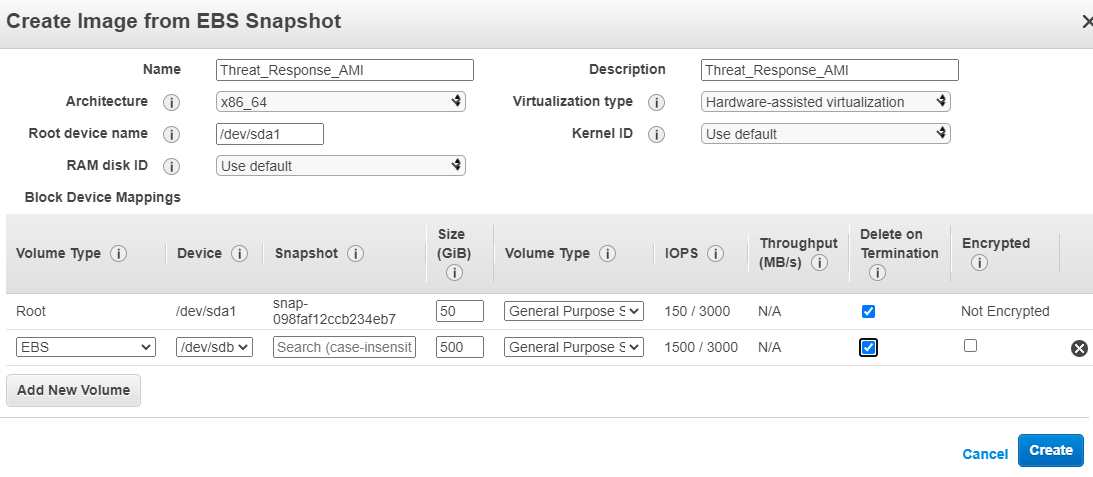The width and height of the screenshot is (1093, 477).
Task: Click the Cancel link
Action: [985, 454]
